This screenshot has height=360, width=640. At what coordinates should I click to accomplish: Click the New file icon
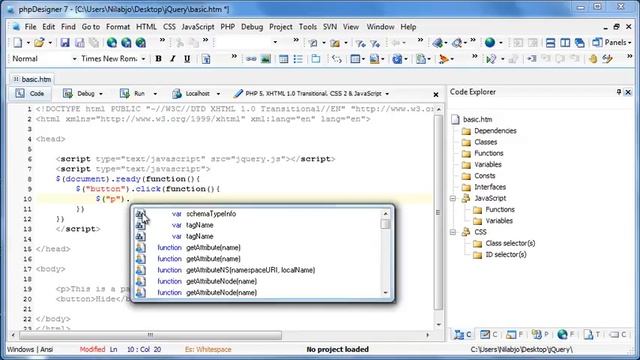(18, 42)
